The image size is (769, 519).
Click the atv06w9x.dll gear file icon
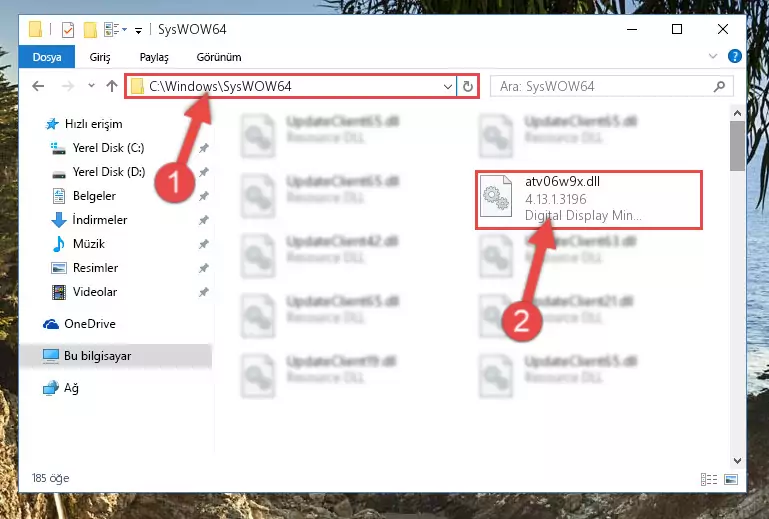[x=496, y=196]
